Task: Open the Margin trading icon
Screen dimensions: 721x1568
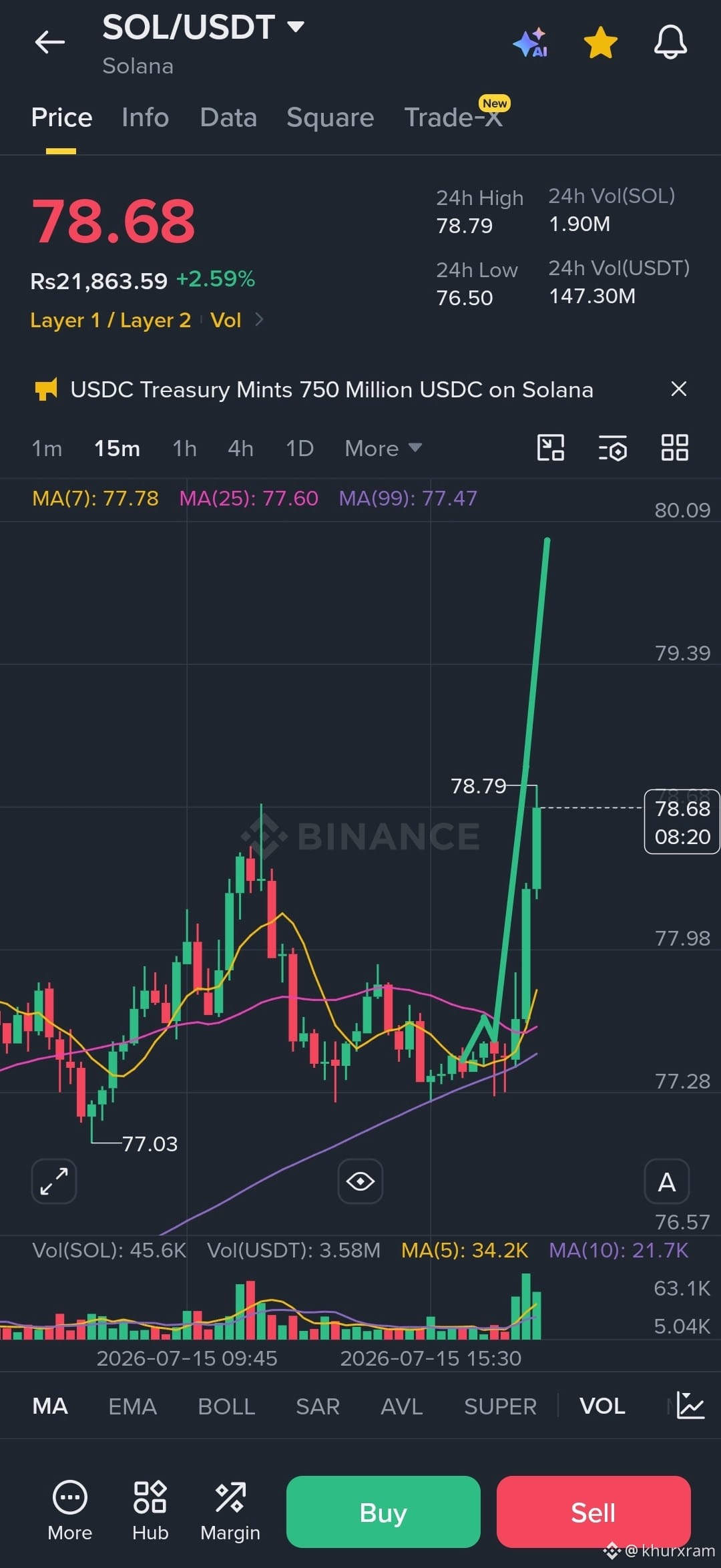Action: 230,1509
